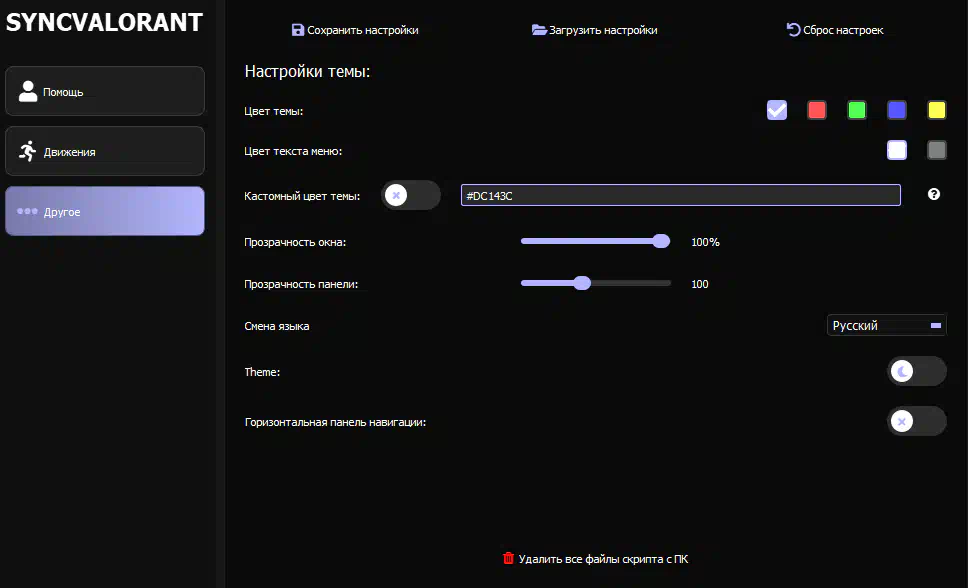Click the reset settings circular arrow icon
968x588 pixels.
point(794,30)
